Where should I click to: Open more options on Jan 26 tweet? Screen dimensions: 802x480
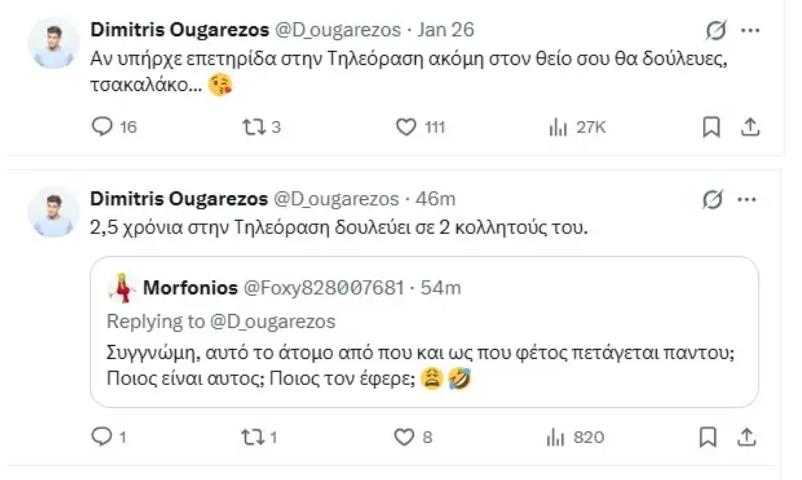pos(748,31)
